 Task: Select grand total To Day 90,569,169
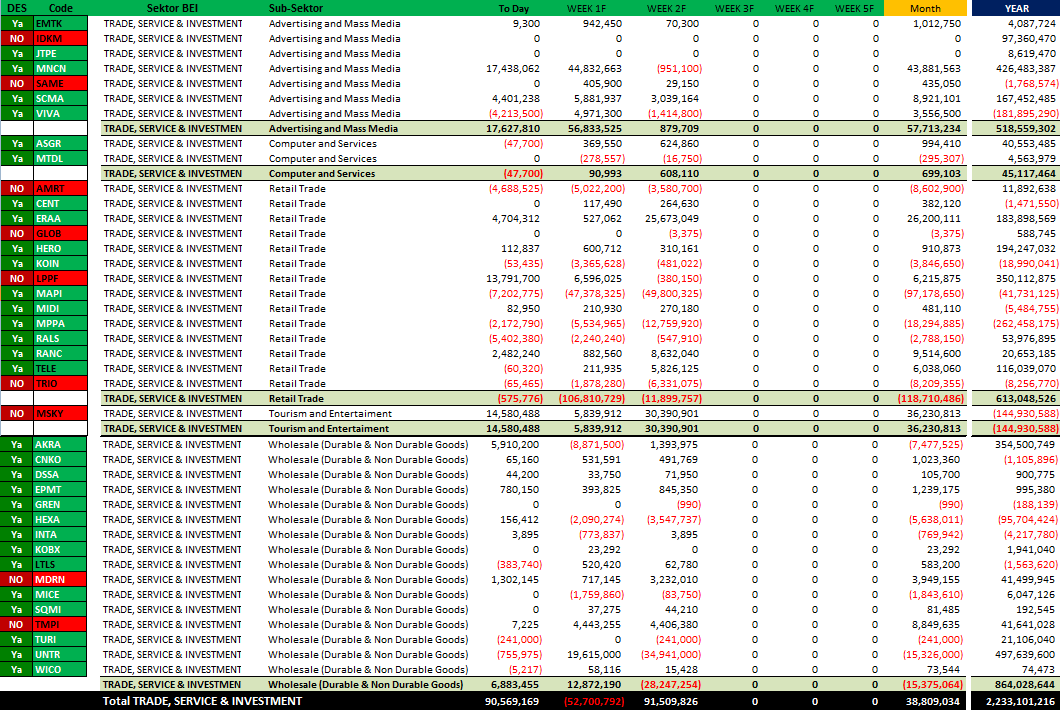tap(512, 701)
